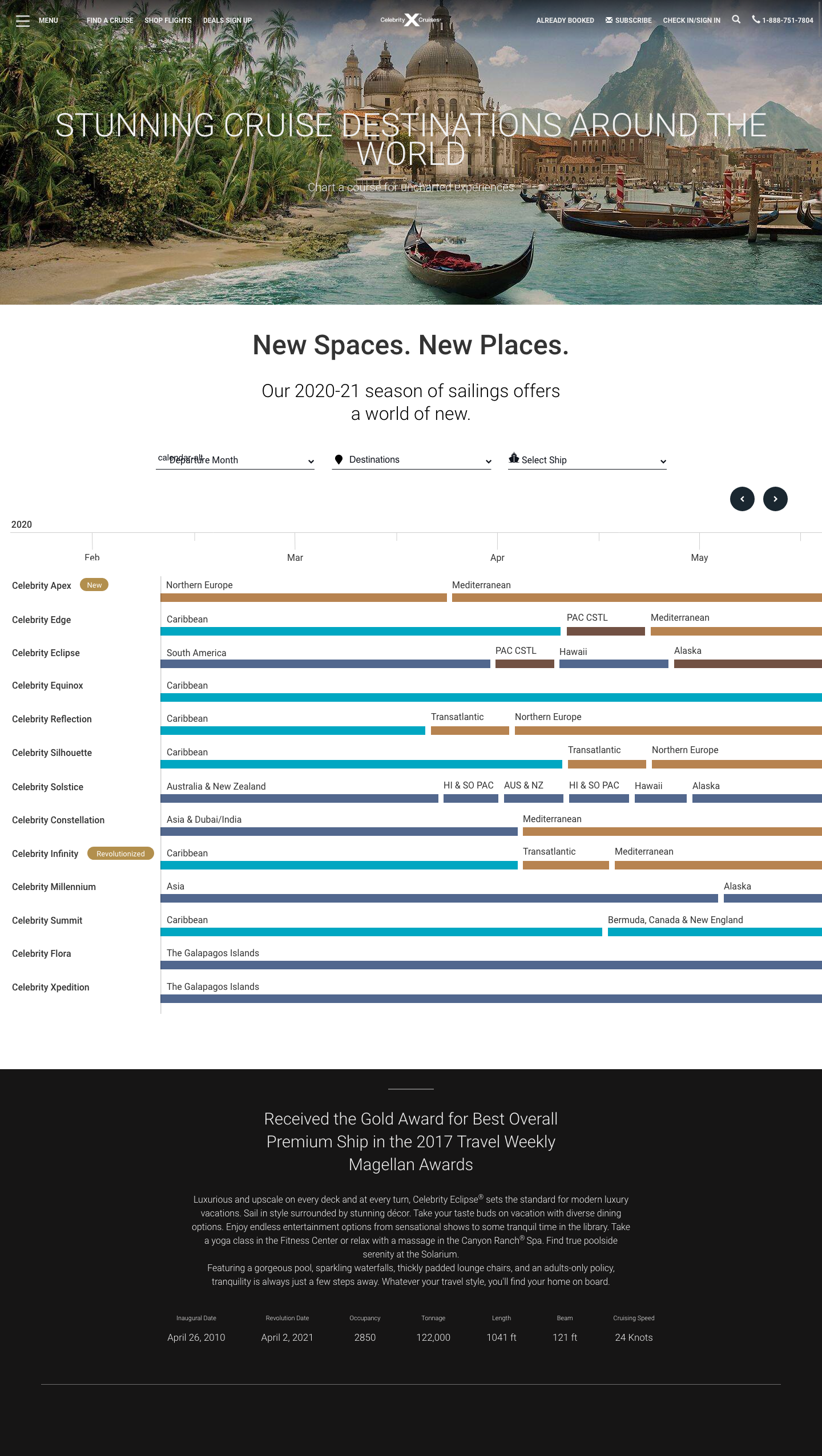Select Celebrity Silhouette ship name
822x1456 pixels.
click(x=52, y=753)
